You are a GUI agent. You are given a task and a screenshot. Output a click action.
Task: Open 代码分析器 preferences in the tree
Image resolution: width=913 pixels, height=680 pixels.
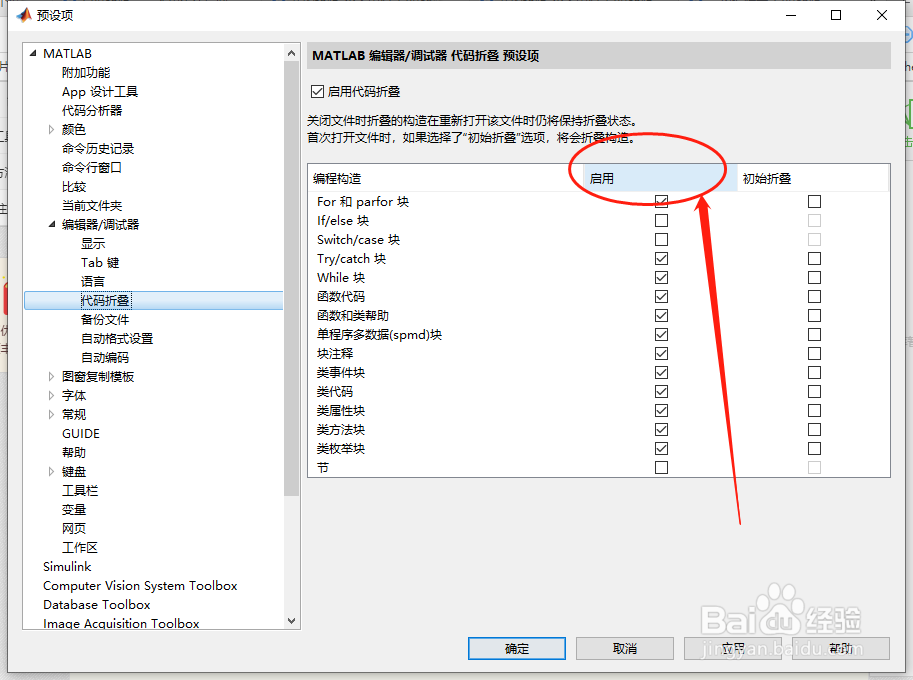click(x=93, y=110)
